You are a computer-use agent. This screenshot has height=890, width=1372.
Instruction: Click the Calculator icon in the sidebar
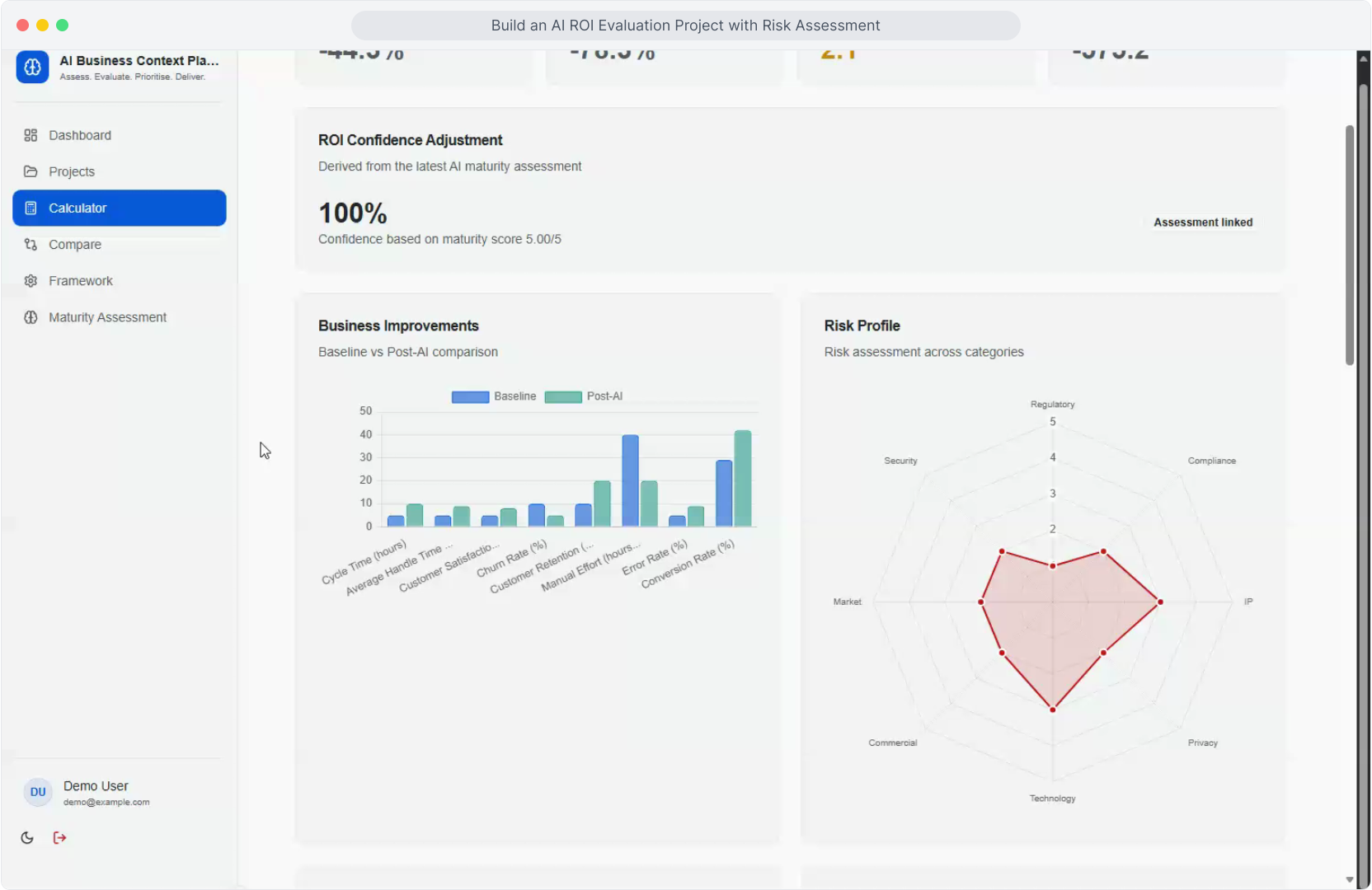pos(31,208)
